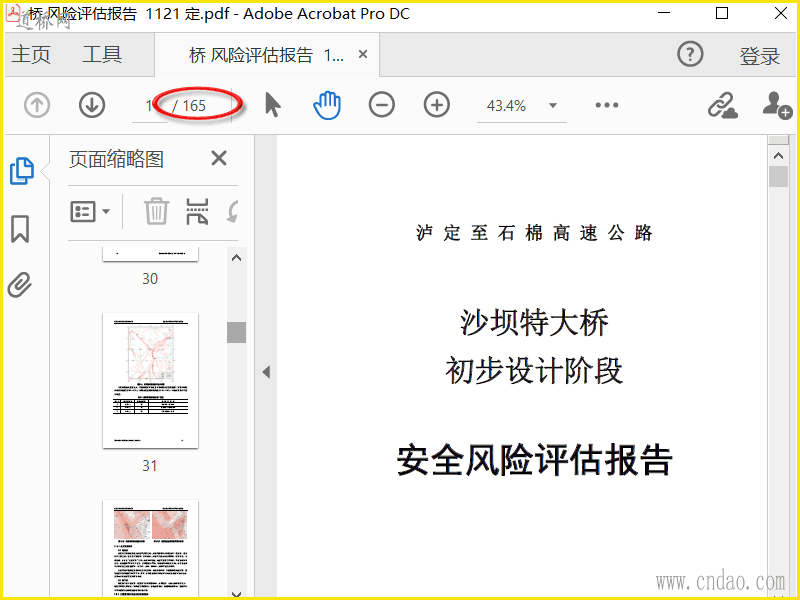
Task: Minimize the Acrobat window
Action: point(664,13)
